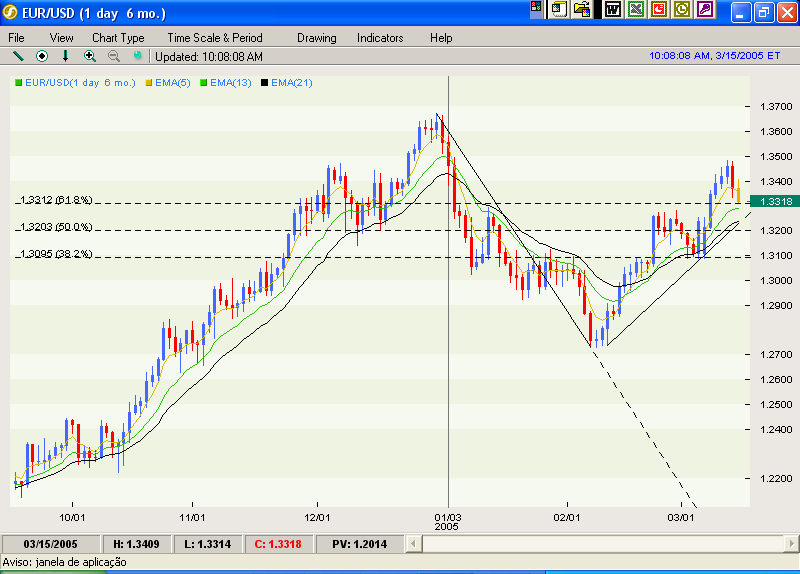Open the Indicators menu
Viewport: 800px width, 574px height.
pyautogui.click(x=380, y=37)
